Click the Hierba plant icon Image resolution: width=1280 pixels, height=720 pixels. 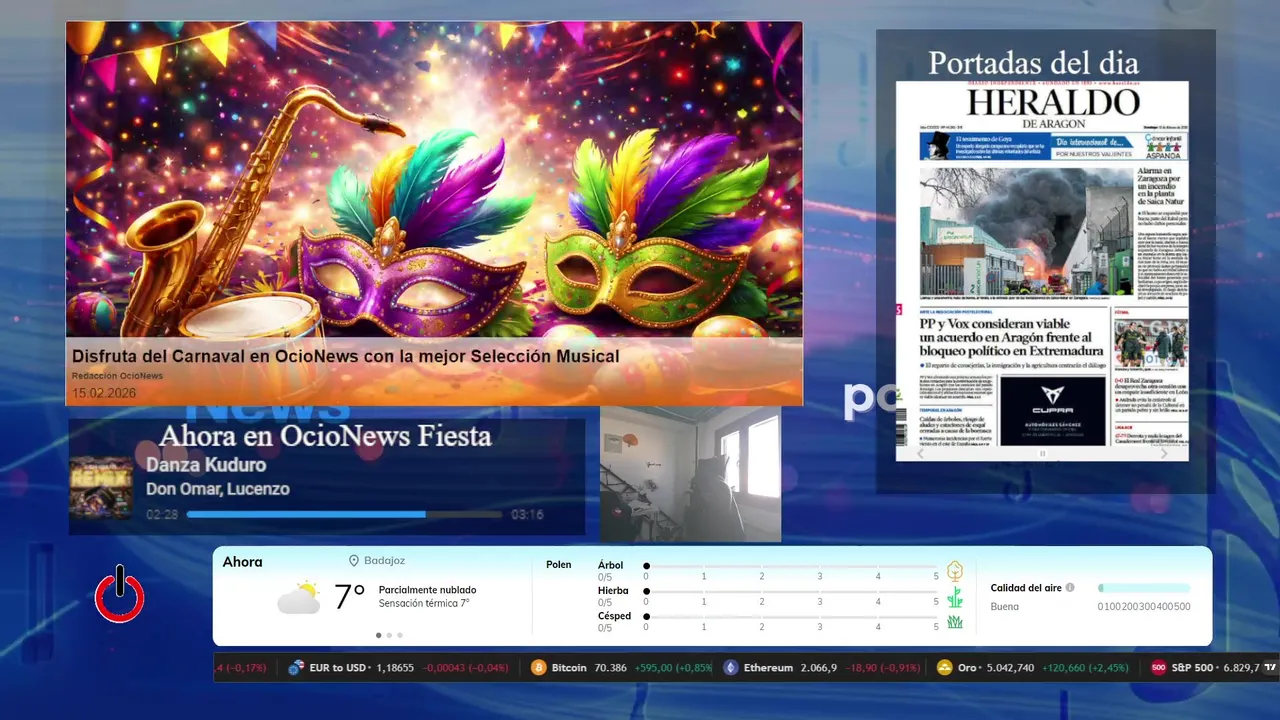pos(955,597)
